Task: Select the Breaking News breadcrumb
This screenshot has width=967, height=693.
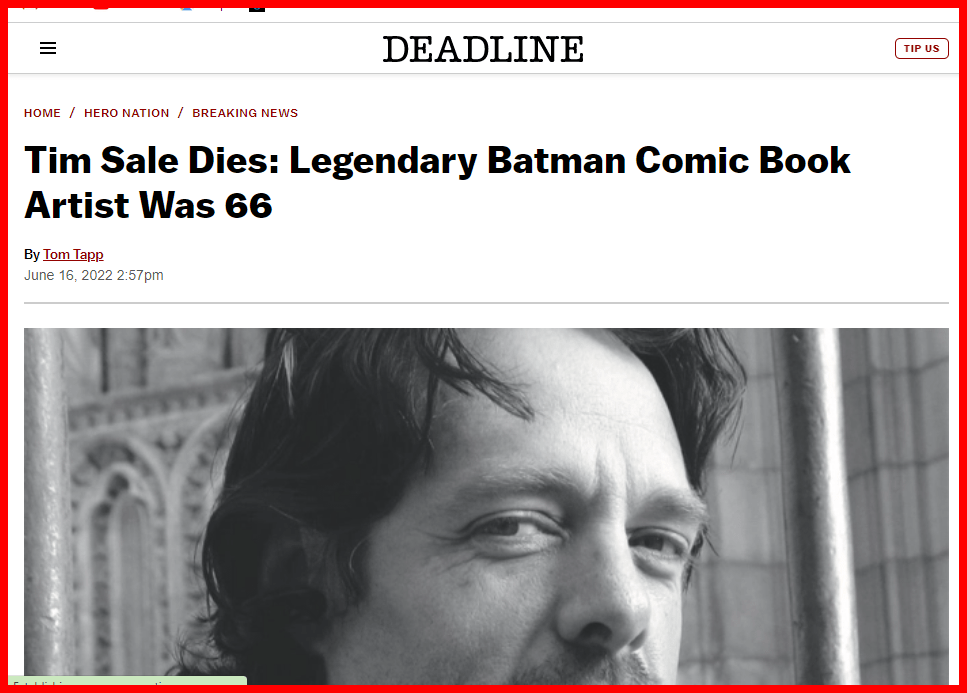Action: point(245,113)
